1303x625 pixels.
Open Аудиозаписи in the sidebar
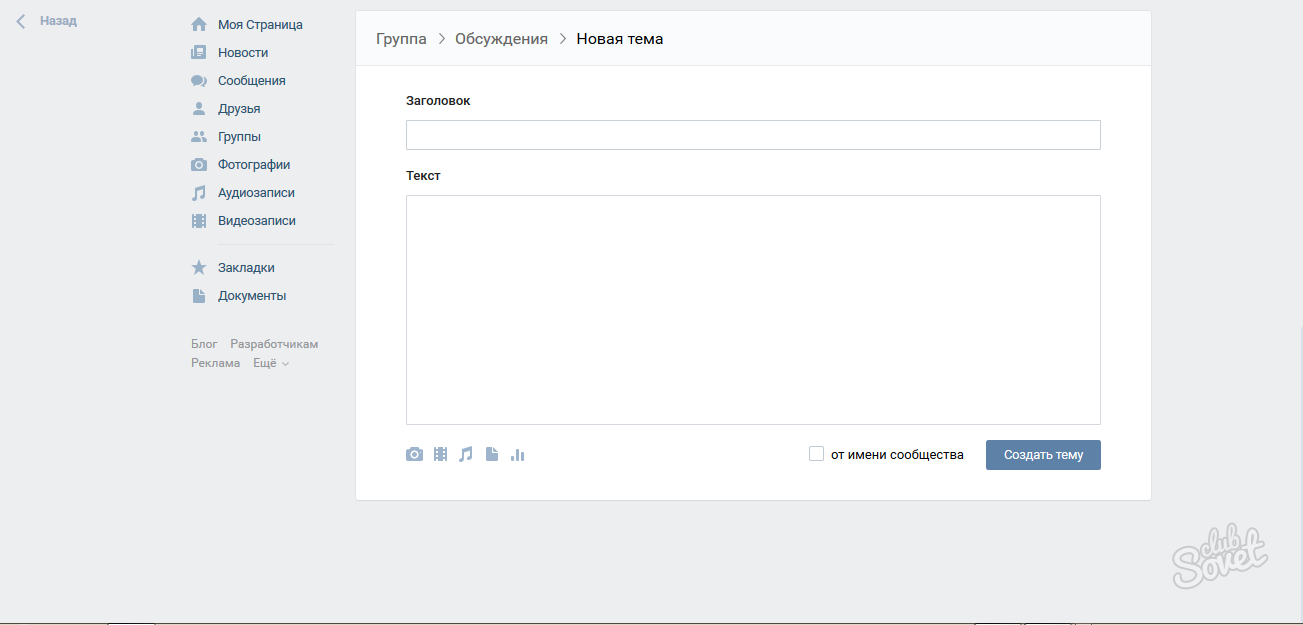[x=256, y=193]
